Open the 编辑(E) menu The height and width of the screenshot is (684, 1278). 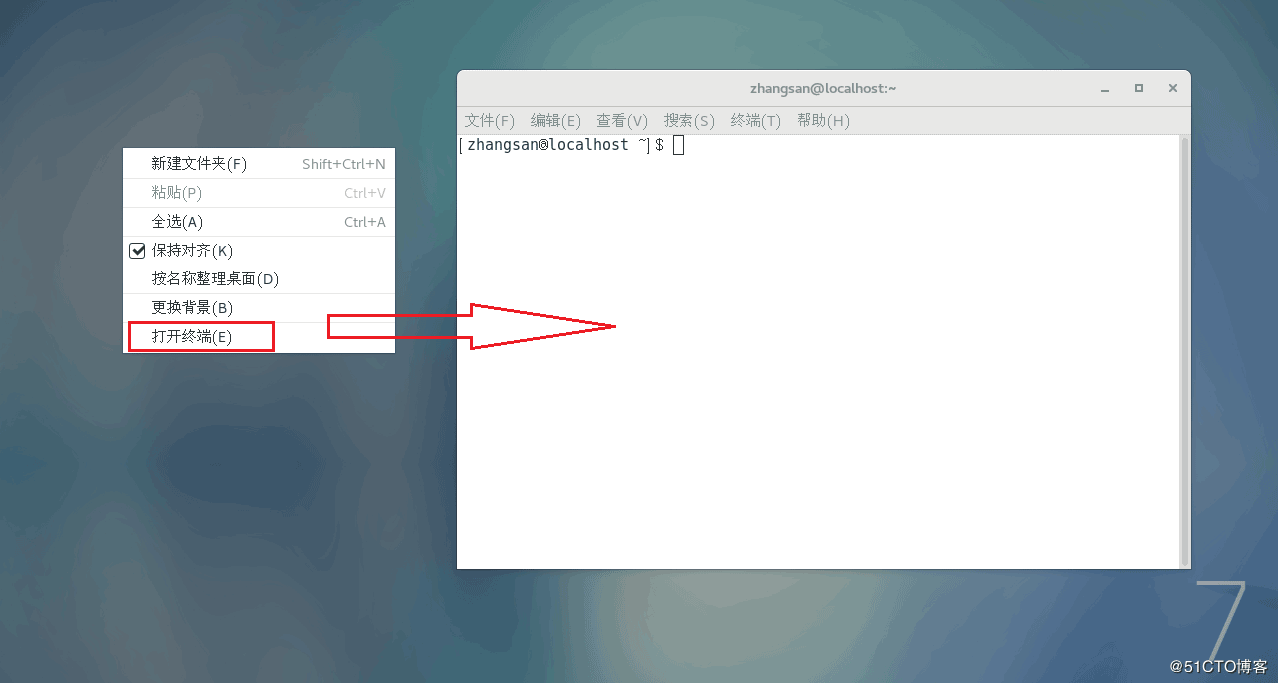[x=555, y=121]
